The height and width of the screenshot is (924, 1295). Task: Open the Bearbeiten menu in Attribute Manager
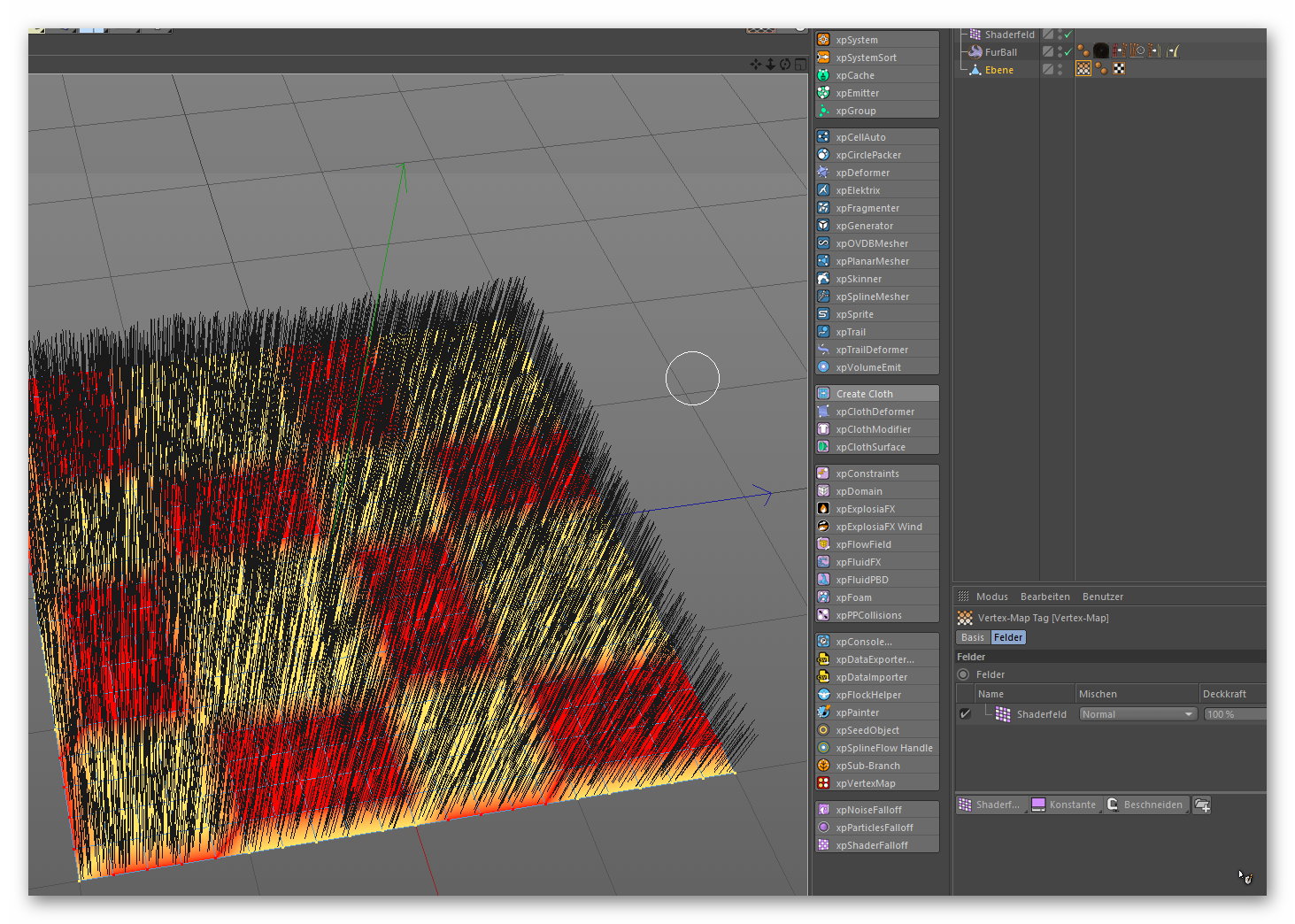[1044, 597]
